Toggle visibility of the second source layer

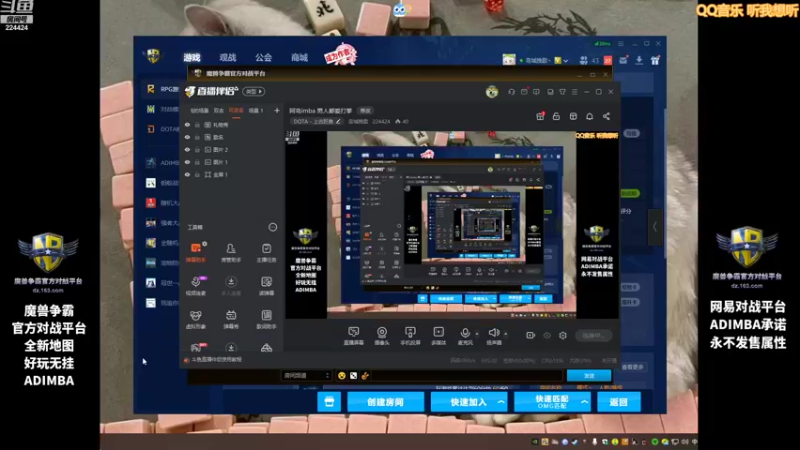coord(187,137)
